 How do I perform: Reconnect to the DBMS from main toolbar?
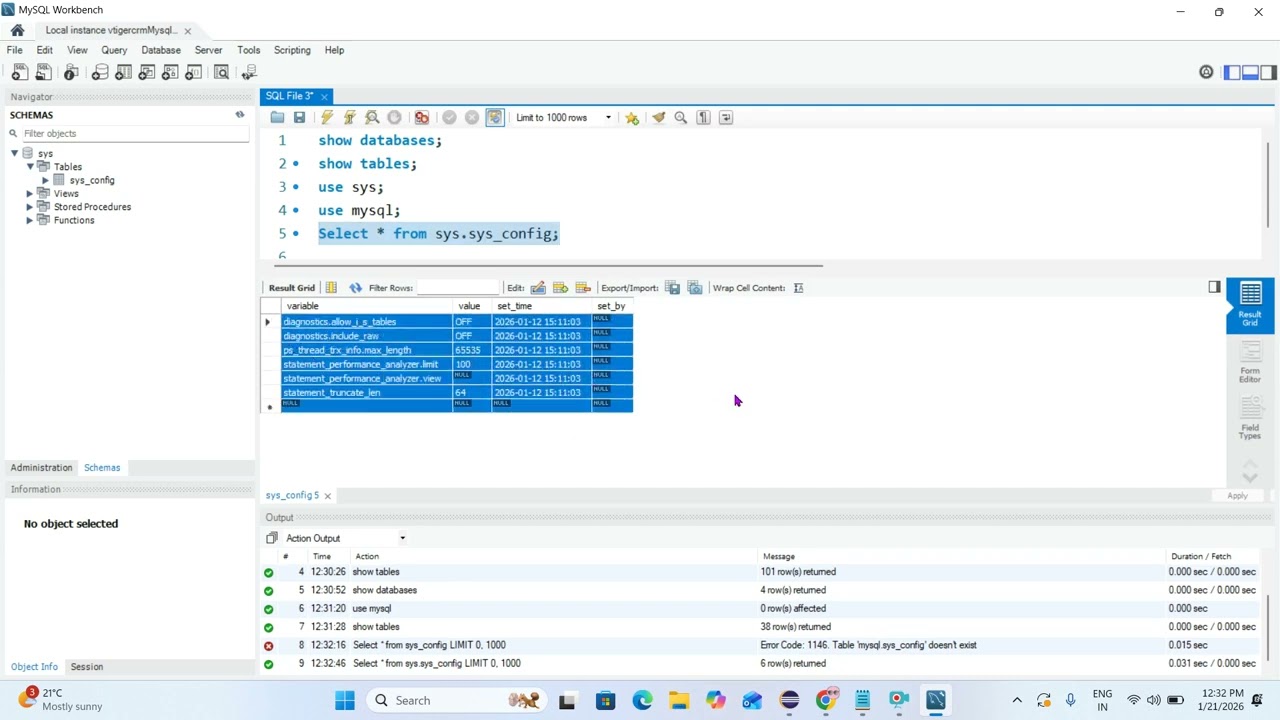pos(249,72)
